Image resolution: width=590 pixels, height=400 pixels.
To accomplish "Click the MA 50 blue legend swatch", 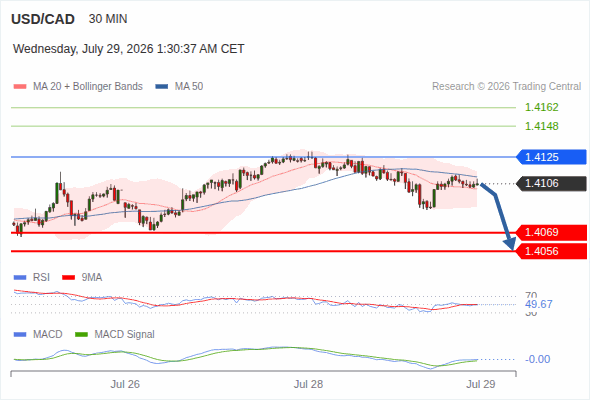I will click(162, 87).
